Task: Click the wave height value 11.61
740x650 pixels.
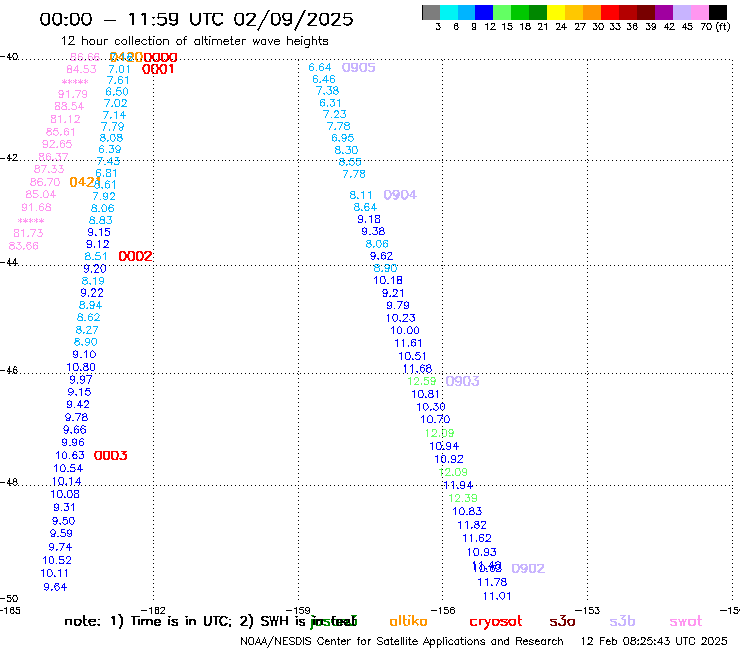Action: (x=408, y=344)
